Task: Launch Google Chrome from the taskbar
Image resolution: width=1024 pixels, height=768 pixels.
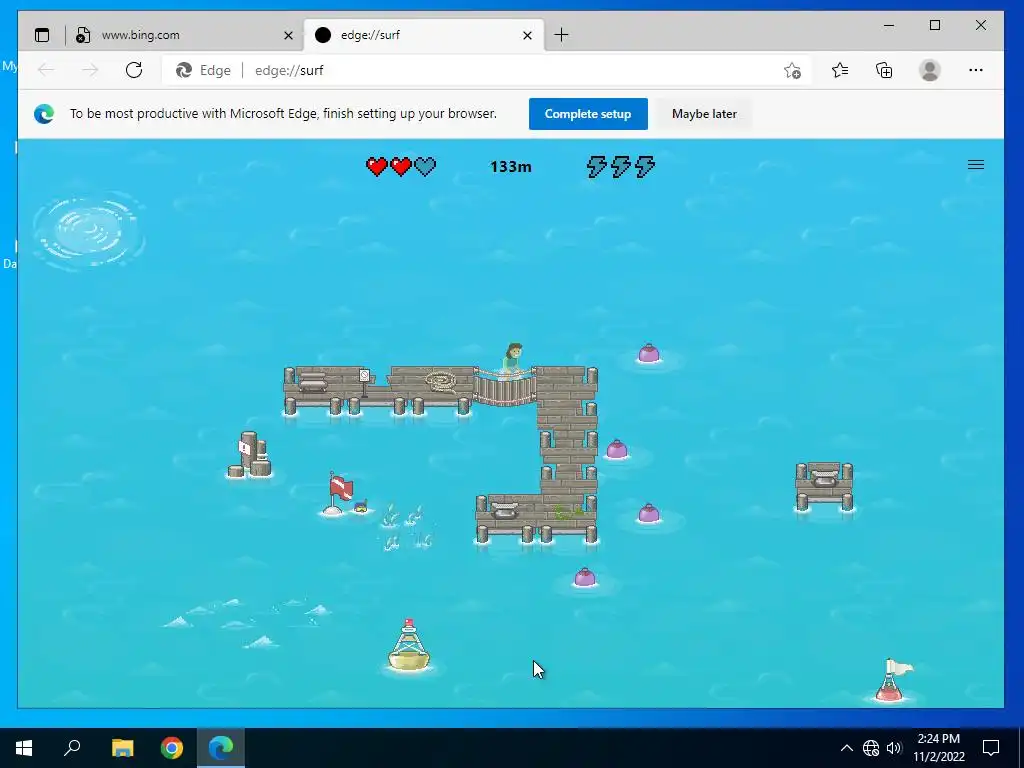Action: (x=172, y=748)
